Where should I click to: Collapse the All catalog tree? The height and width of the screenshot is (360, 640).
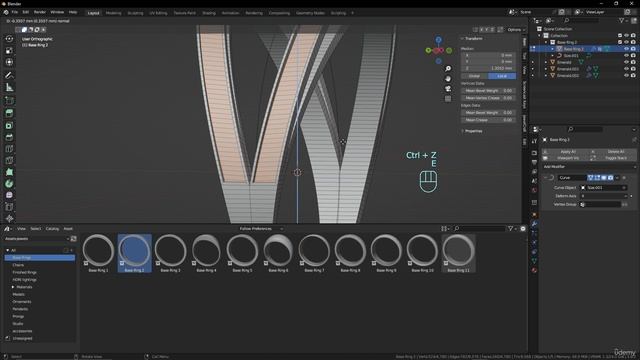click(7, 250)
